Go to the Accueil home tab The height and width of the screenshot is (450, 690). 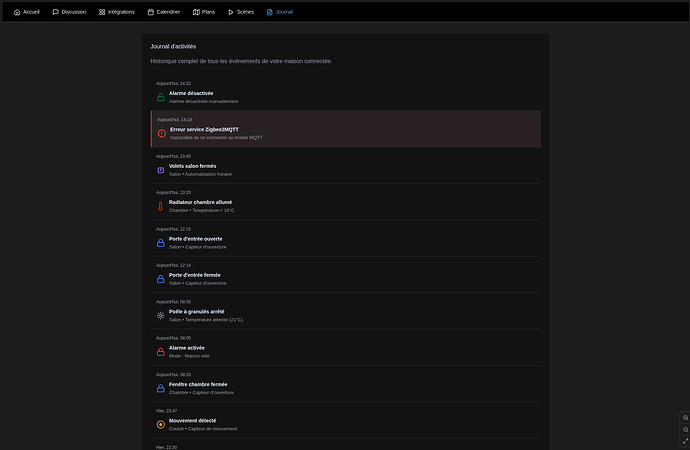click(x=27, y=12)
